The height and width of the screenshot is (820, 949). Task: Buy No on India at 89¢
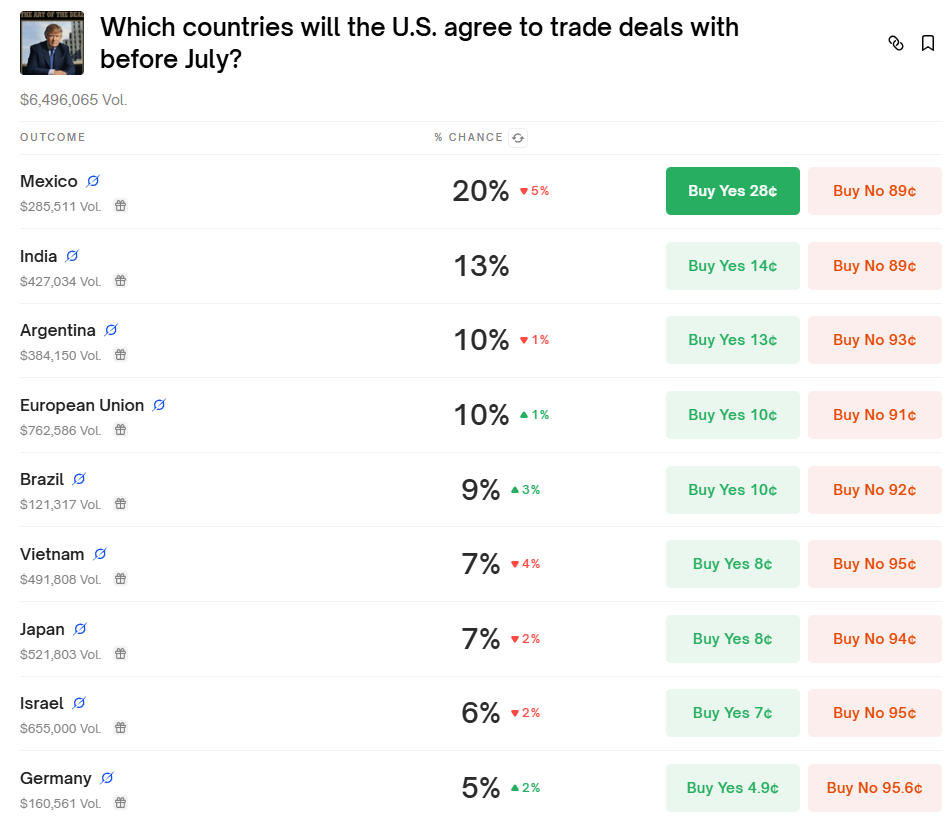click(x=875, y=266)
